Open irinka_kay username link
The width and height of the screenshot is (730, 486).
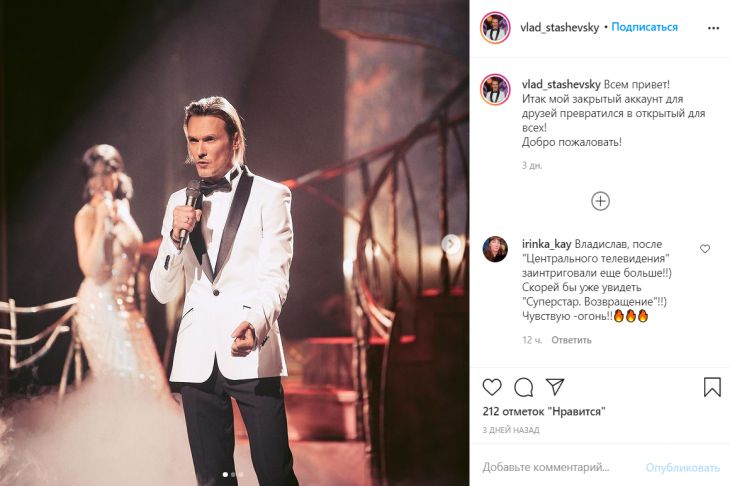(546, 244)
